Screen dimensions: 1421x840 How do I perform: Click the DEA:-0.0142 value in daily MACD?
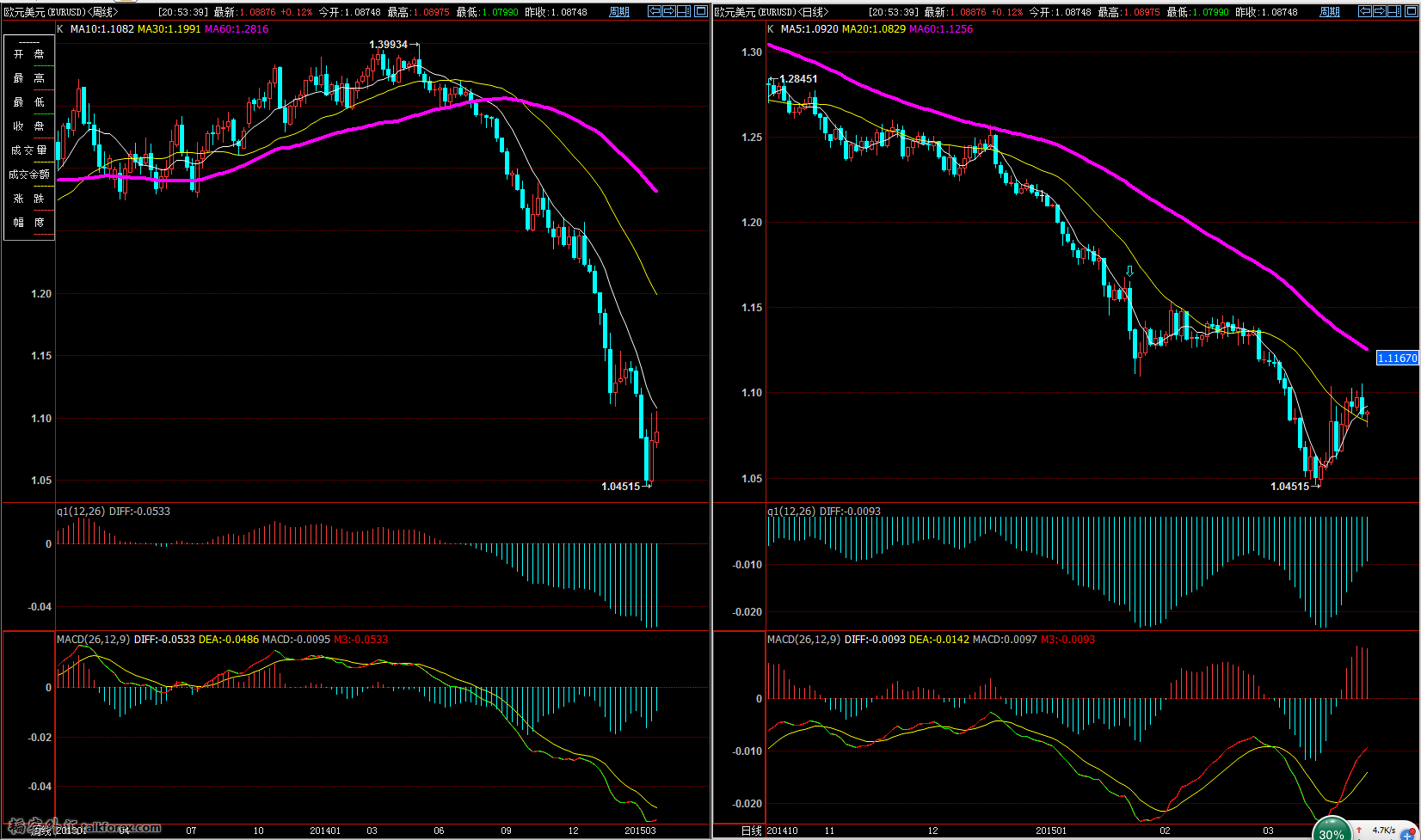click(939, 639)
